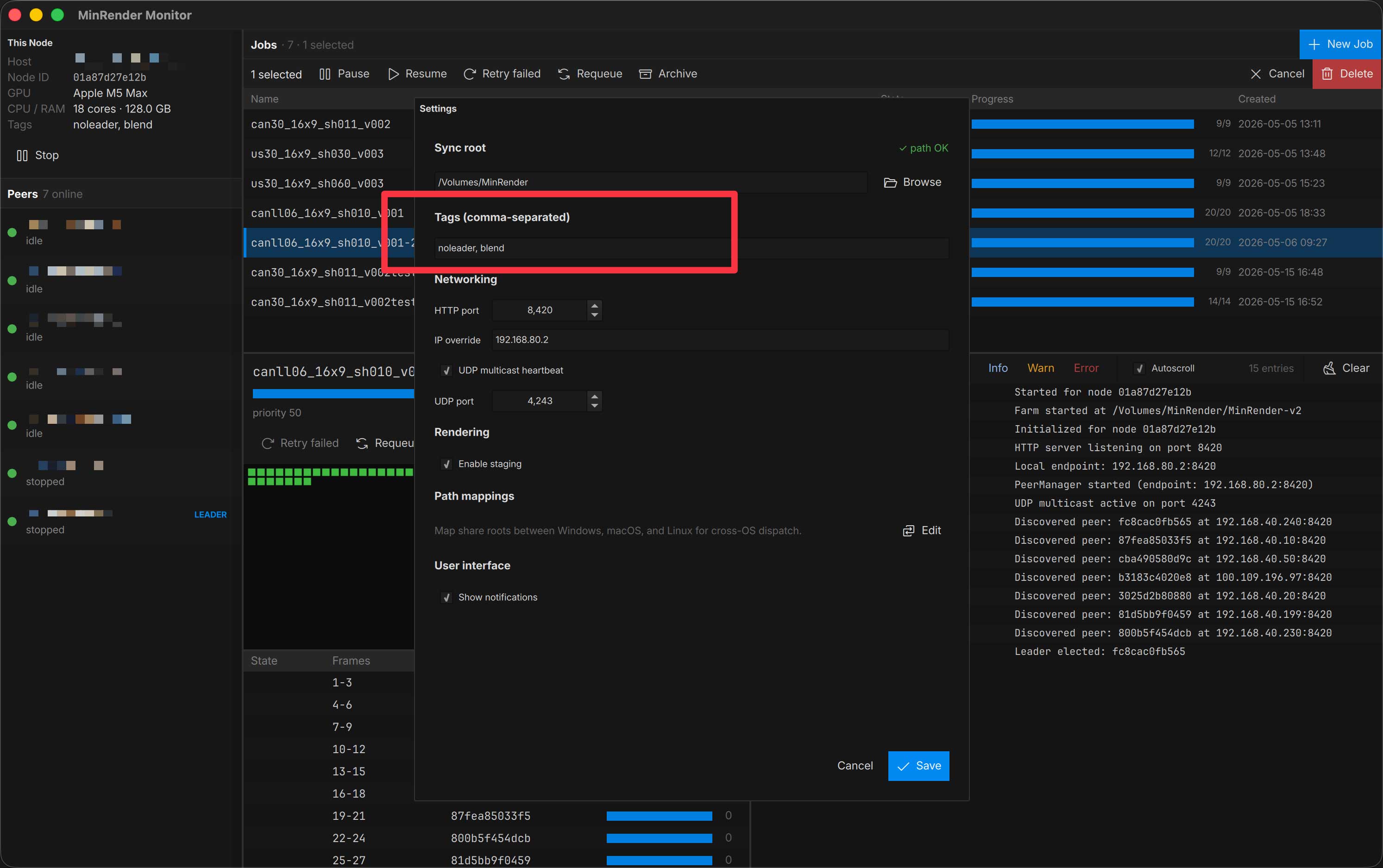Click the Archive label in jobs toolbar
Viewport: 1383px width, 868px height.
click(678, 74)
